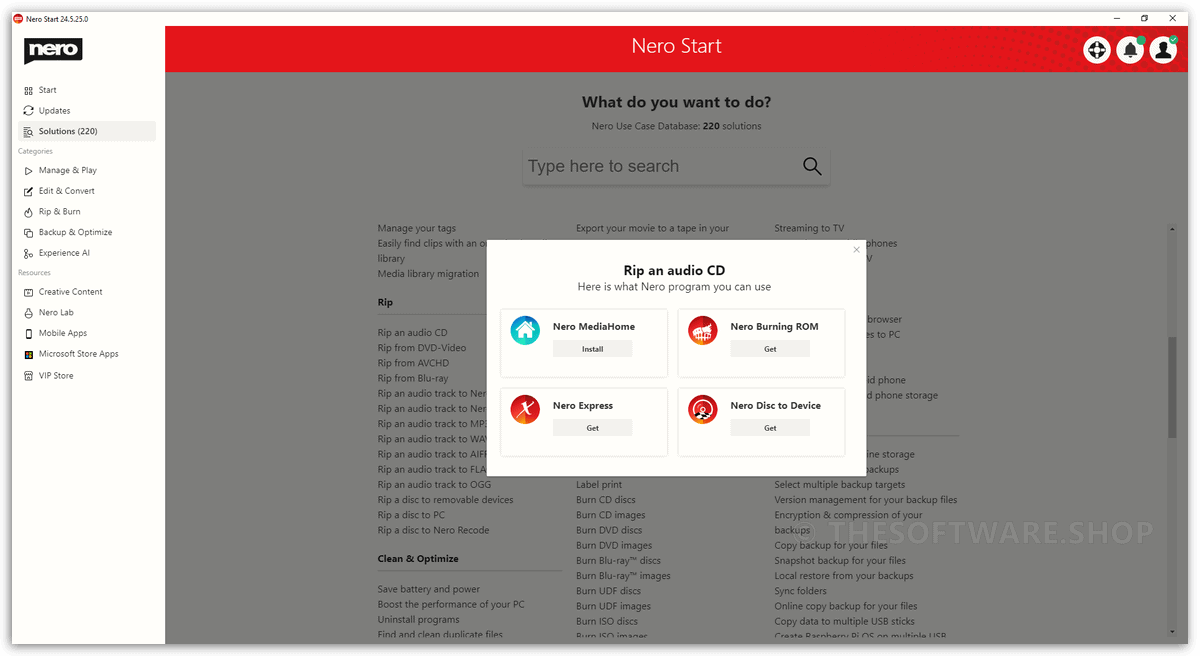Click Snapshot backup for your files

click(x=840, y=561)
